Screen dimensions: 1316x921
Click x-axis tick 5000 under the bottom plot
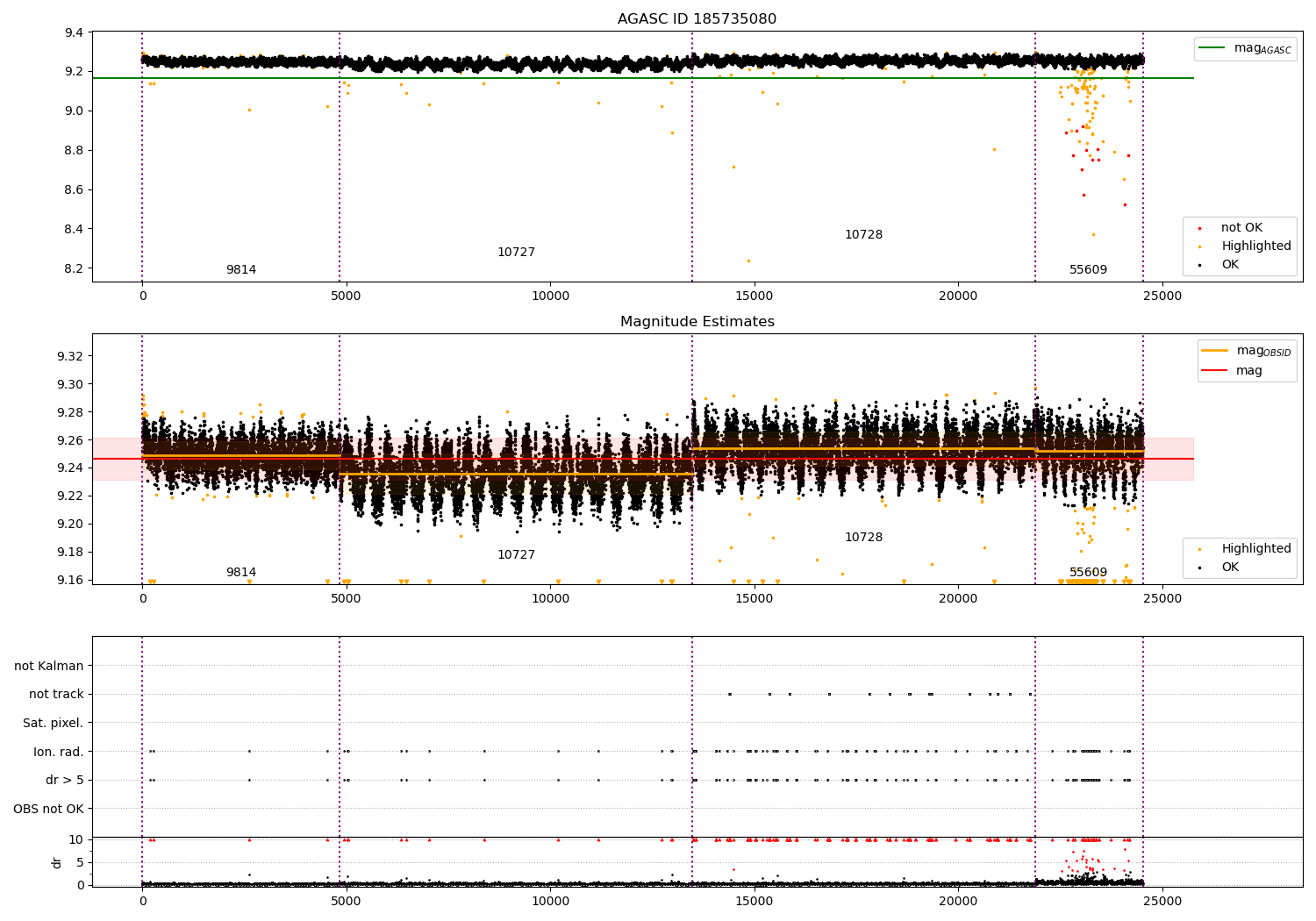347,902
